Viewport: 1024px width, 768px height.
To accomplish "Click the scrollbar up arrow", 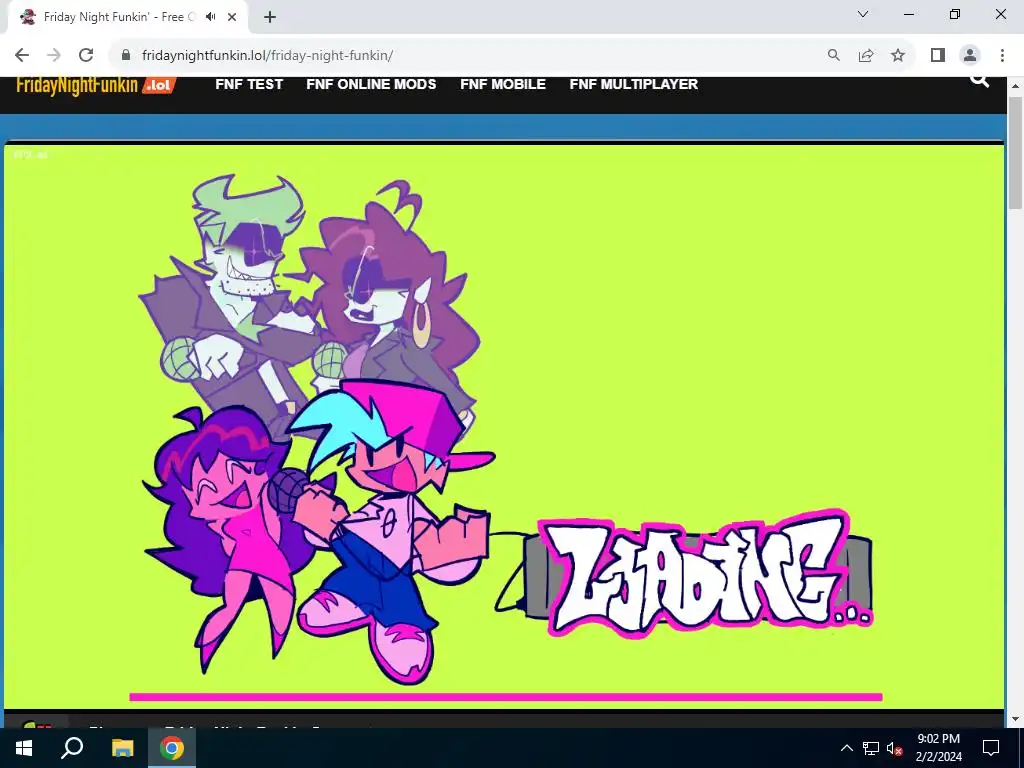I will (x=1015, y=86).
